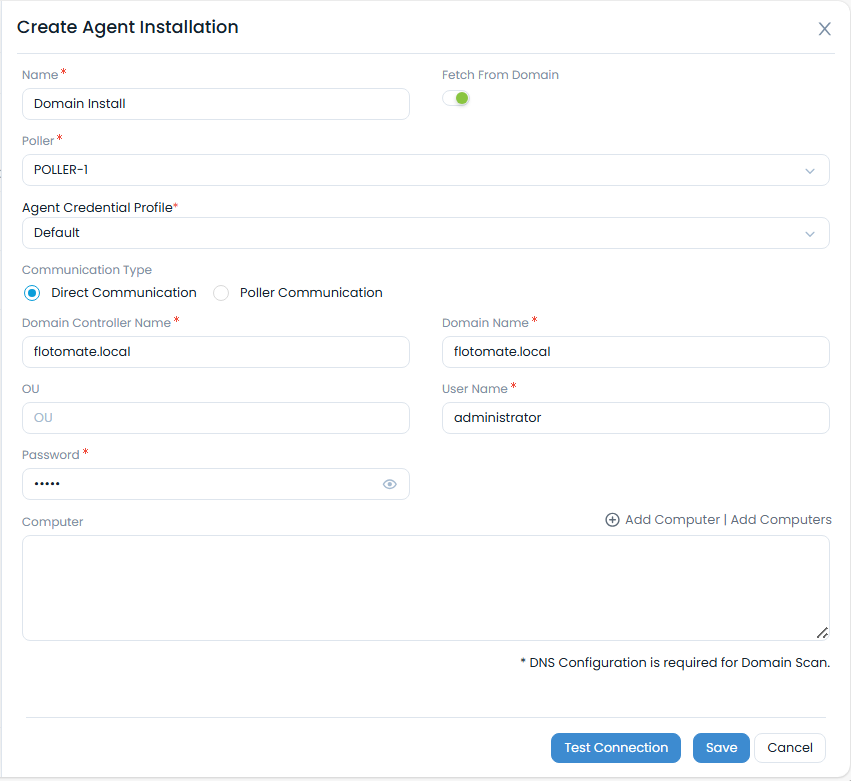Image resolution: width=851 pixels, height=781 pixels.
Task: Select Poller Communication radio button
Action: click(x=220, y=292)
